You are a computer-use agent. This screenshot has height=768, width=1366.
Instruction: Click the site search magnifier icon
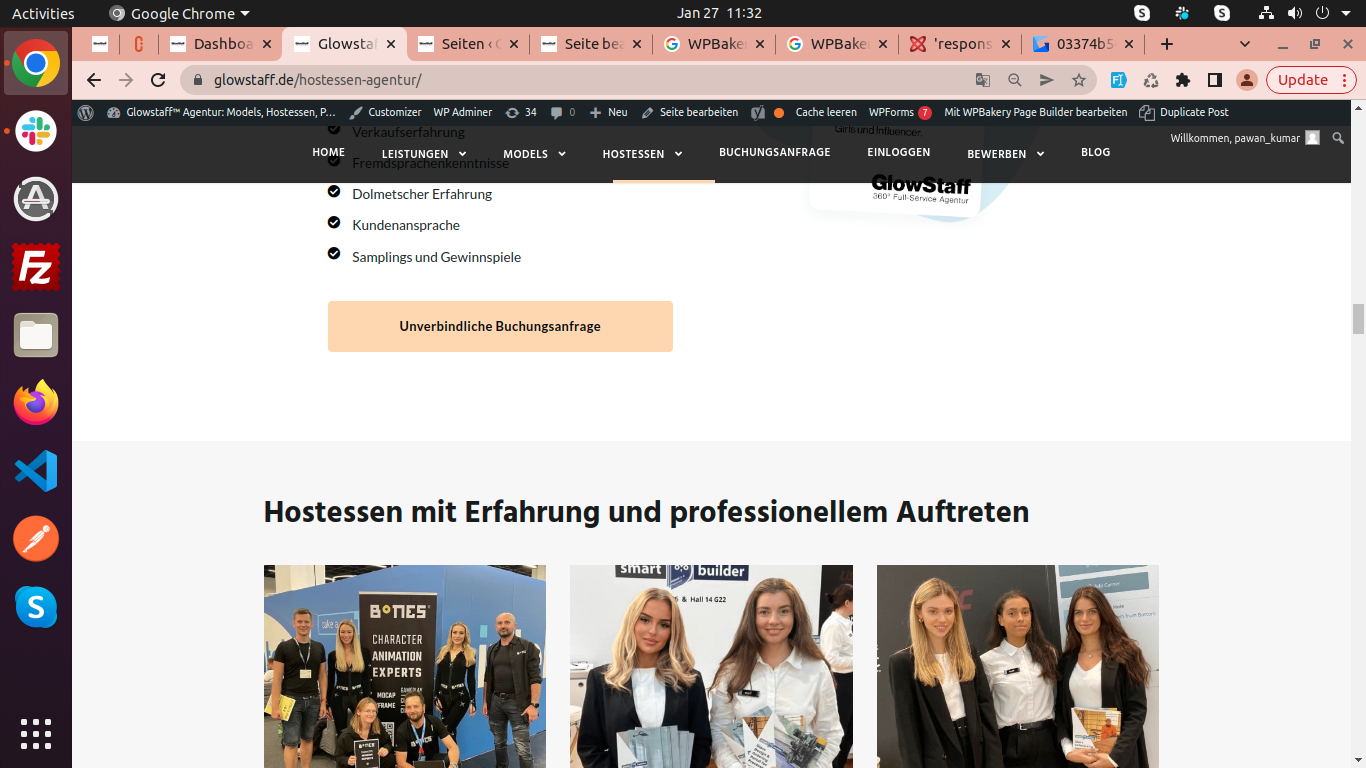pos(1339,138)
